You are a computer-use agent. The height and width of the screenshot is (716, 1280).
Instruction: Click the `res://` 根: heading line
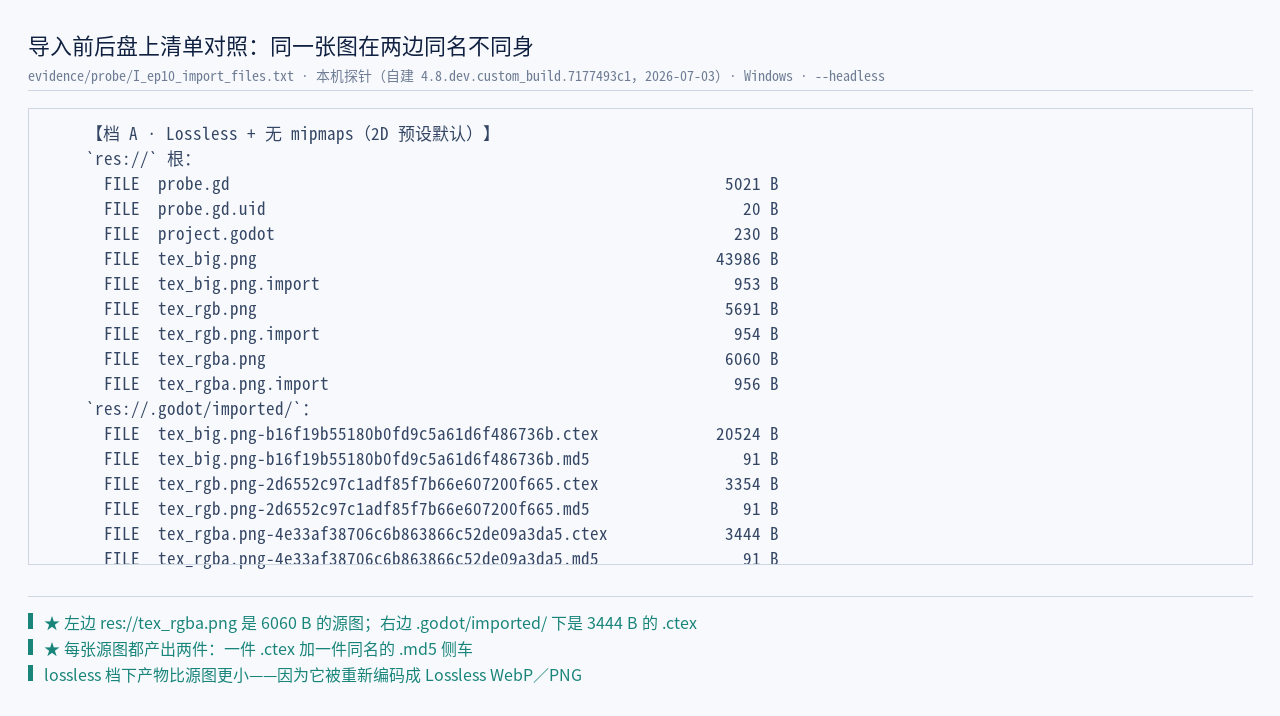pyautogui.click(x=139, y=159)
